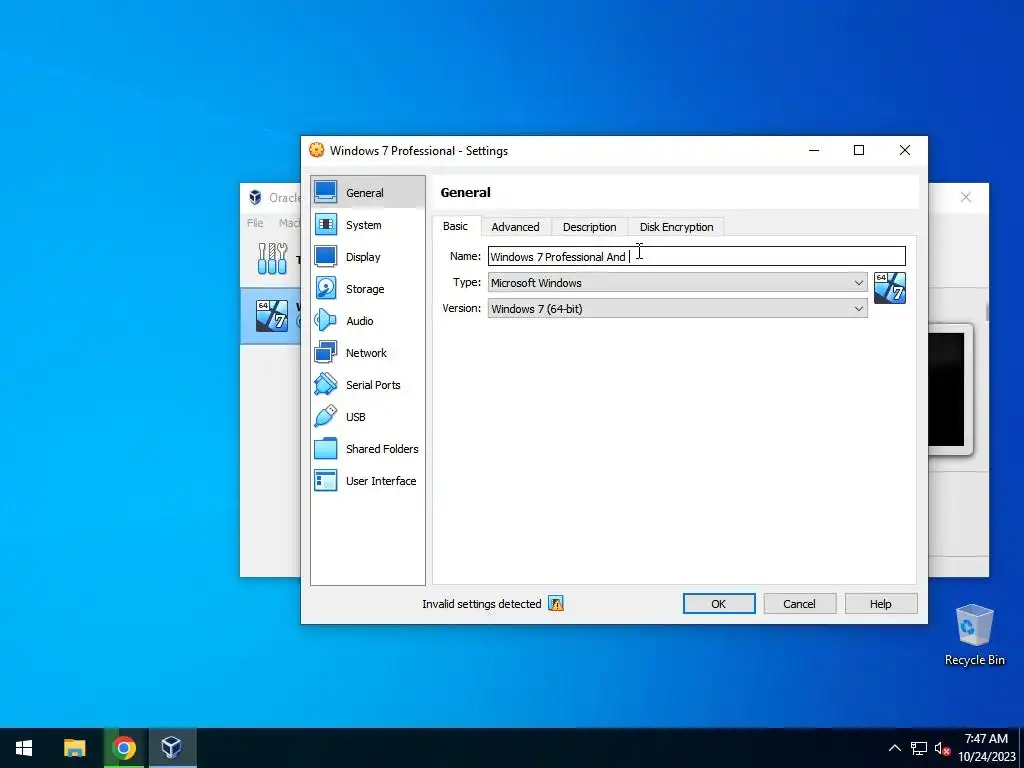1024x768 pixels.
Task: Open the Network settings category
Action: coord(368,353)
